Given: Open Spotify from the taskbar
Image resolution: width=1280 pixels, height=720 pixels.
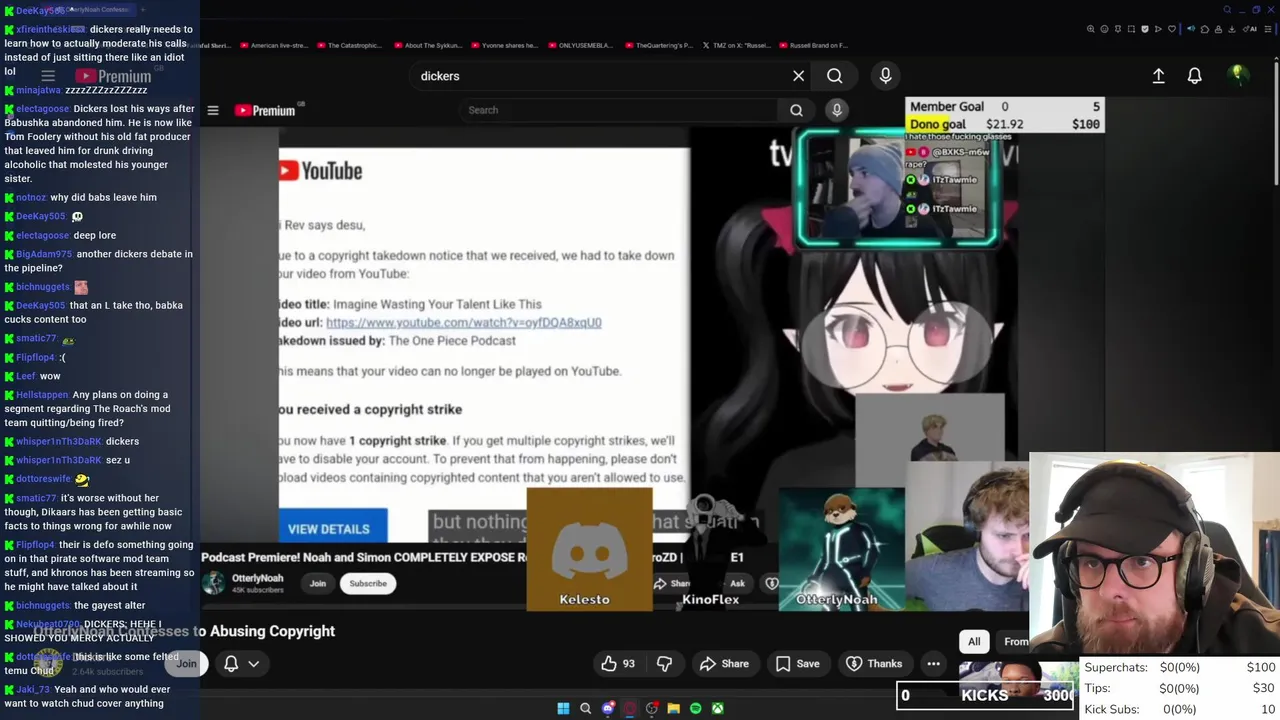Looking at the screenshot, I should pyautogui.click(x=695, y=708).
